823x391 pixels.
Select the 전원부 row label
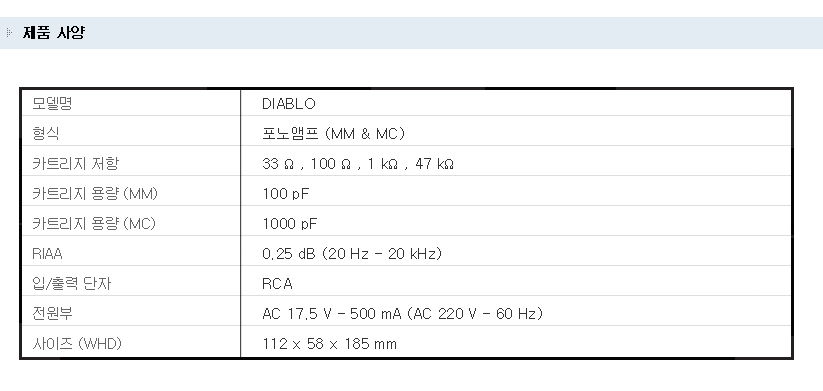tap(52, 313)
